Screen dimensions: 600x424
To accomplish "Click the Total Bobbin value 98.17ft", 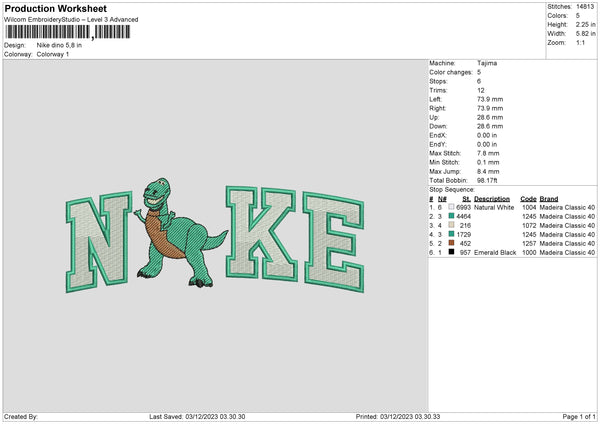I will coord(487,181).
